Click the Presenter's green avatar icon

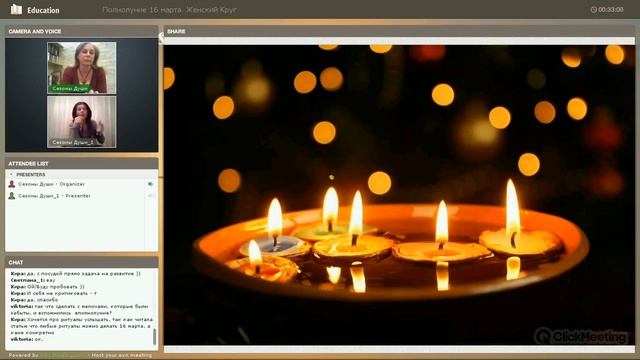coord(12,196)
